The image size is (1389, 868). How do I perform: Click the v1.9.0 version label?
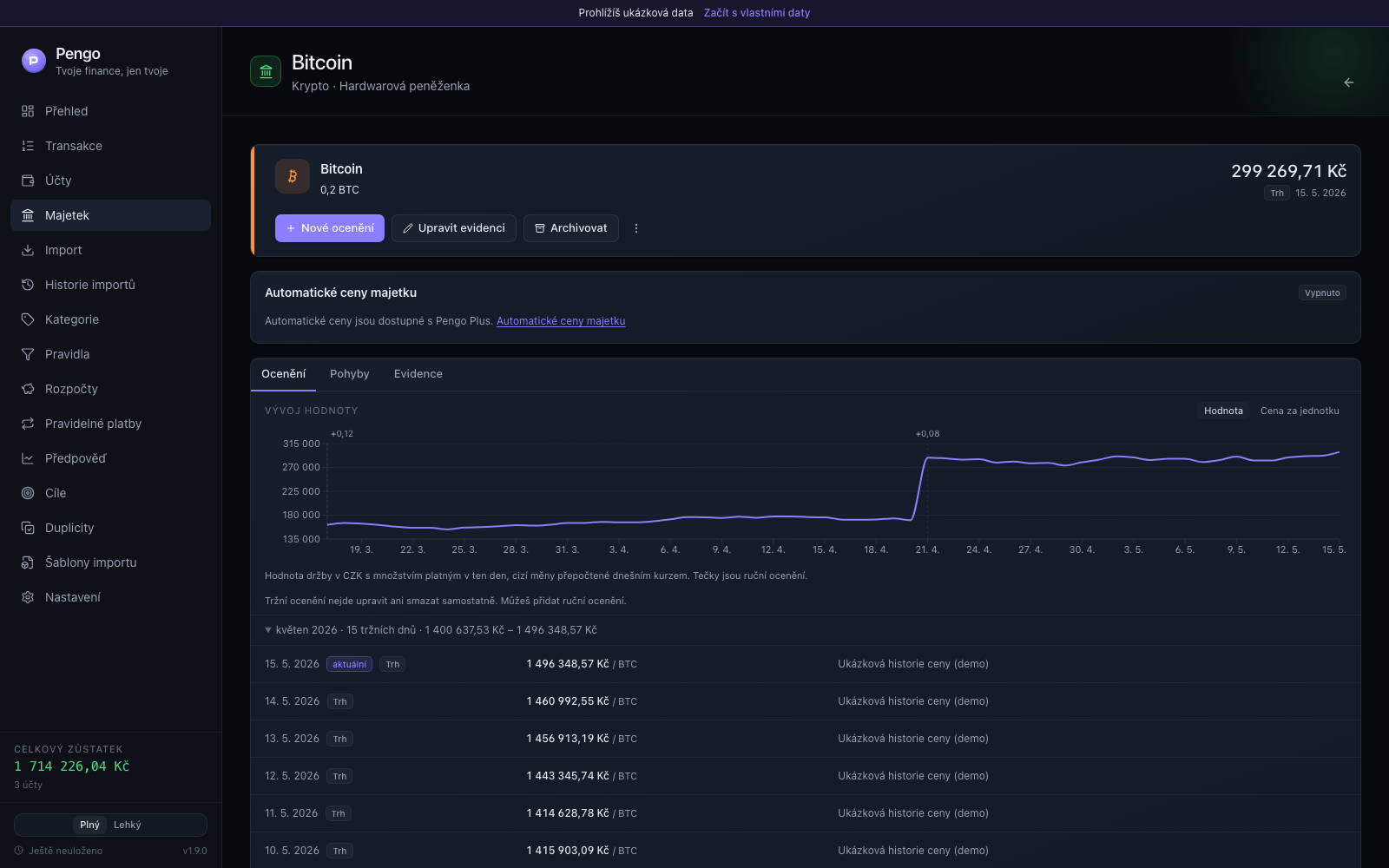194,851
